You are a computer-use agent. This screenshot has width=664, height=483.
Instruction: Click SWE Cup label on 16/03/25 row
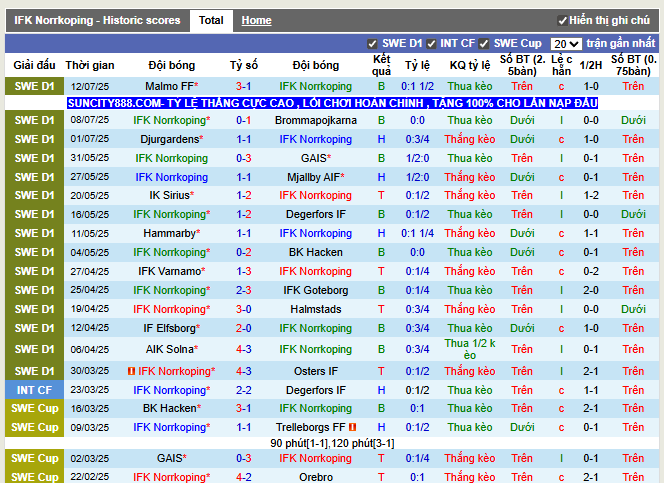(x=34, y=408)
